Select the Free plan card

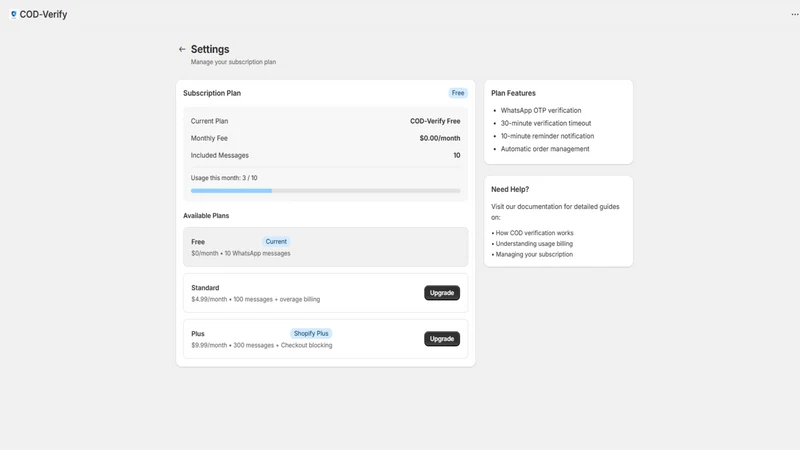pyautogui.click(x=326, y=247)
